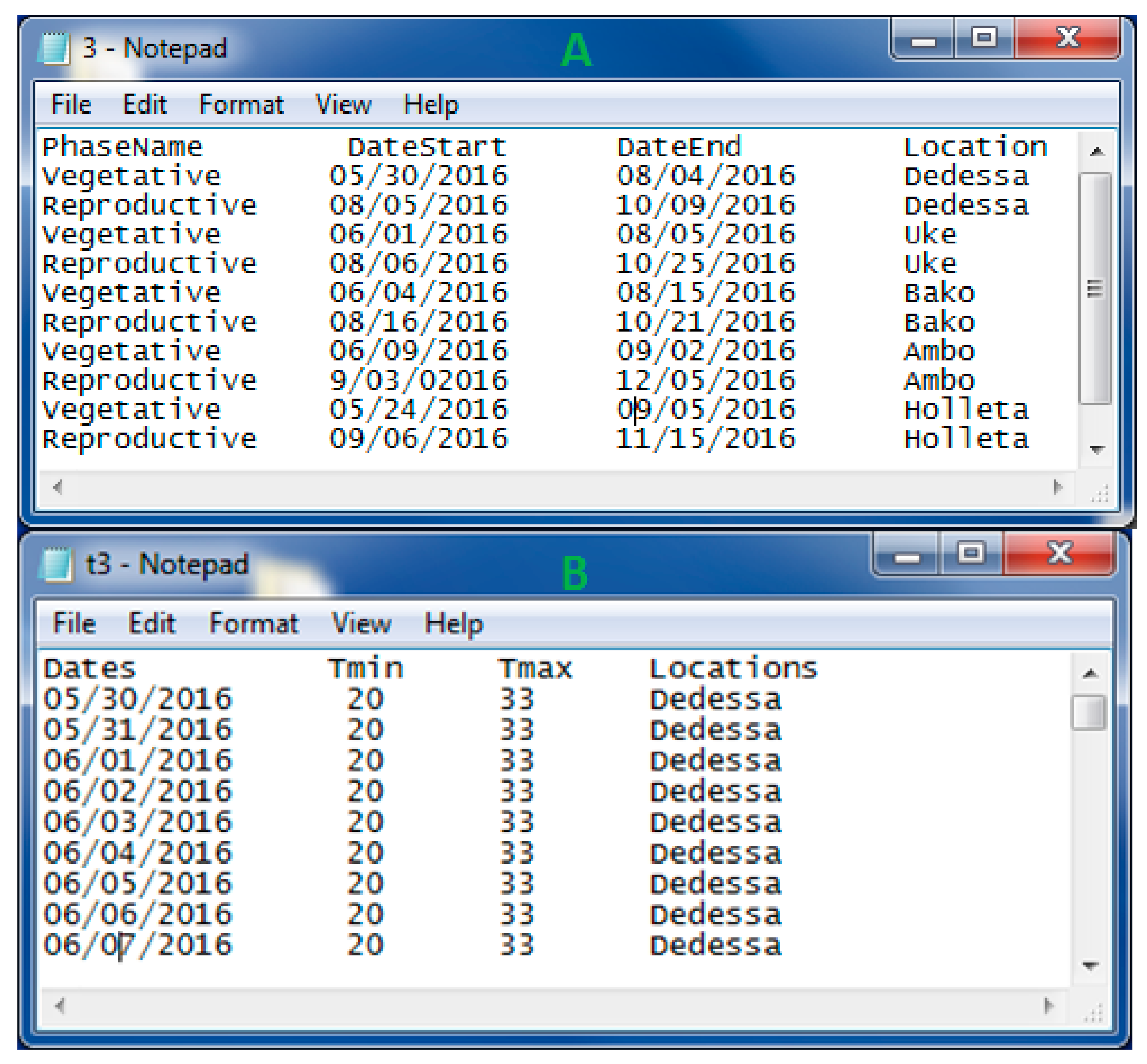Click Tmax value 33 in 06/04/2016 row

click(x=517, y=853)
